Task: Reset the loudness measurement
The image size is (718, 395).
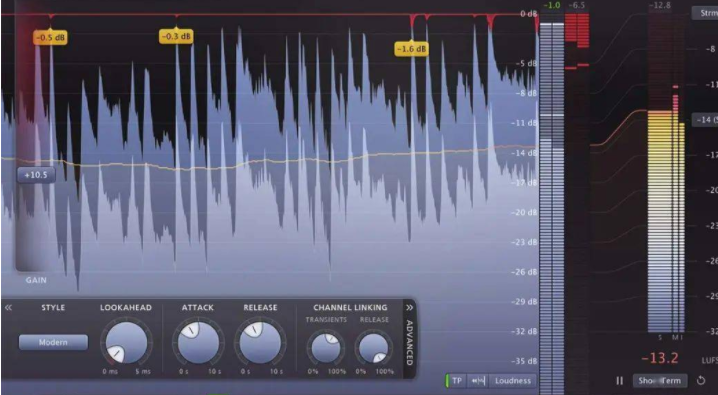Action: coord(701,381)
